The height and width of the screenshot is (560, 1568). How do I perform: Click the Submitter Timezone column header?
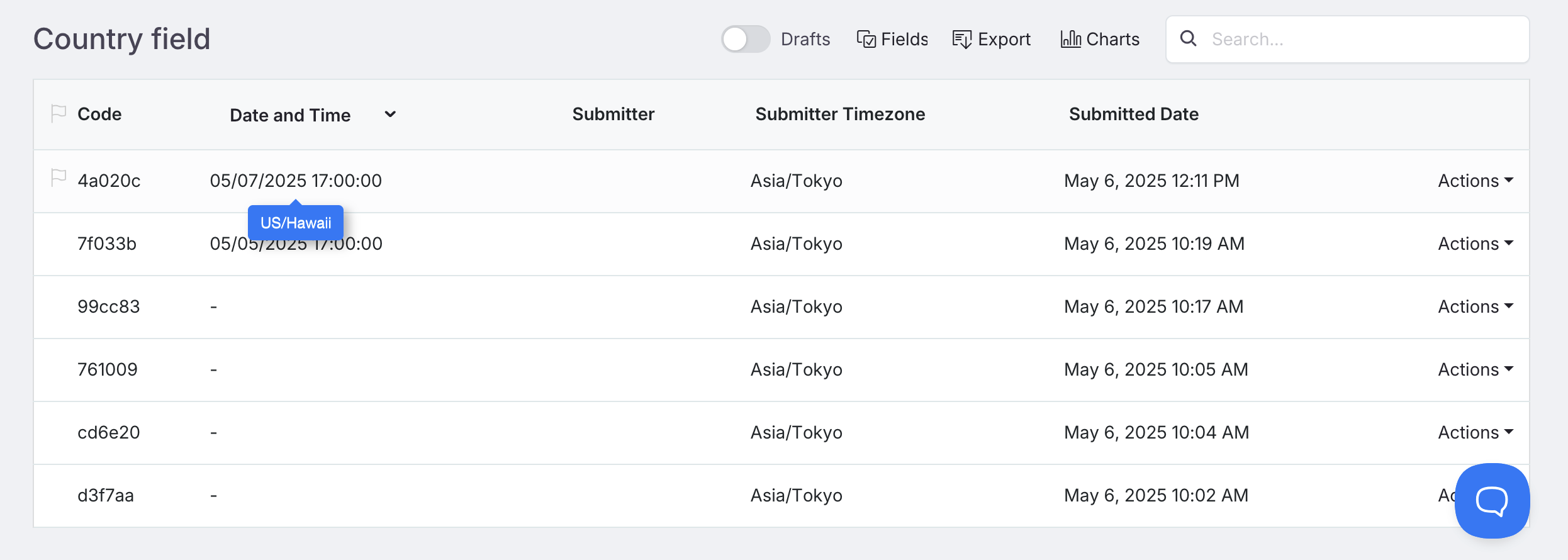(x=839, y=115)
